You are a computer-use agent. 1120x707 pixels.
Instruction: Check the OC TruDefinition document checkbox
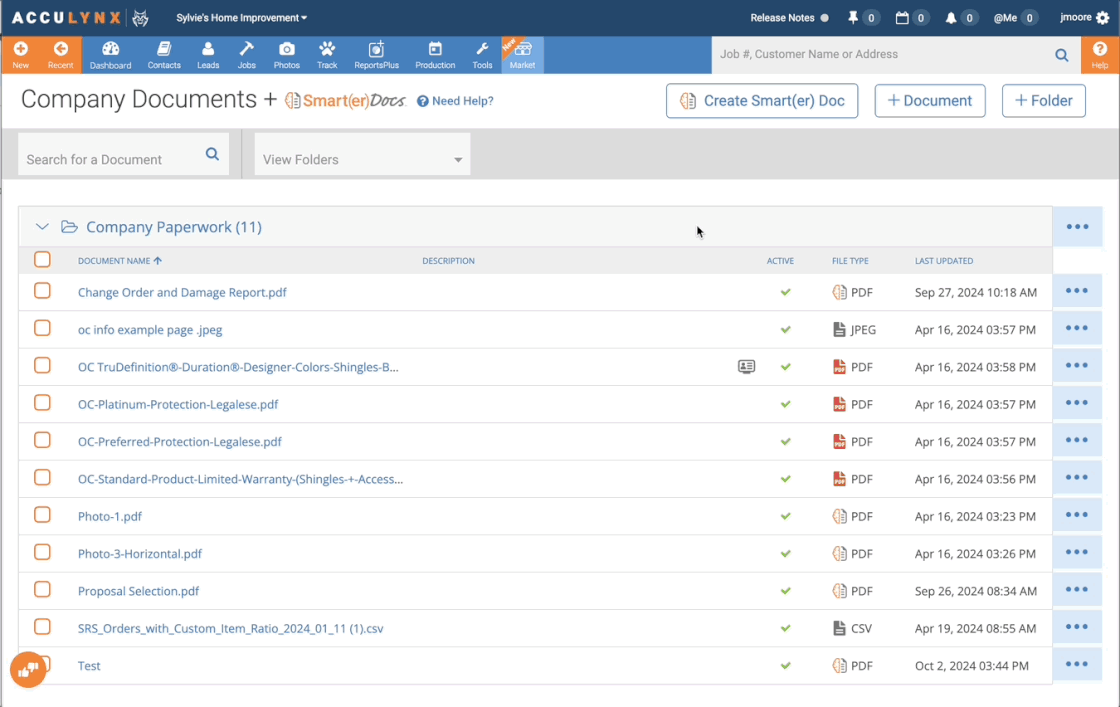(x=42, y=366)
